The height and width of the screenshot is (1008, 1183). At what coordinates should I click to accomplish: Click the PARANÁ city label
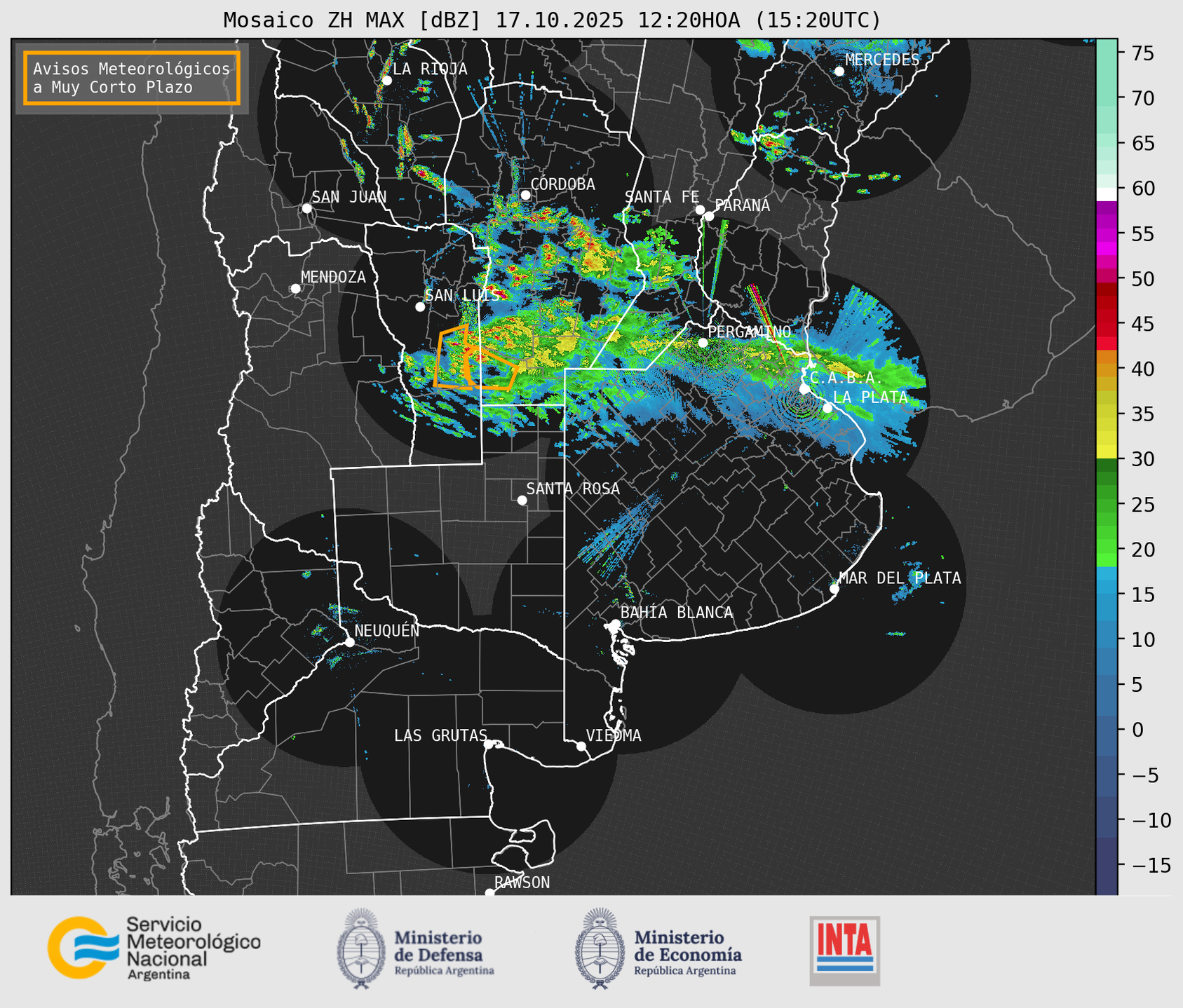tap(742, 205)
